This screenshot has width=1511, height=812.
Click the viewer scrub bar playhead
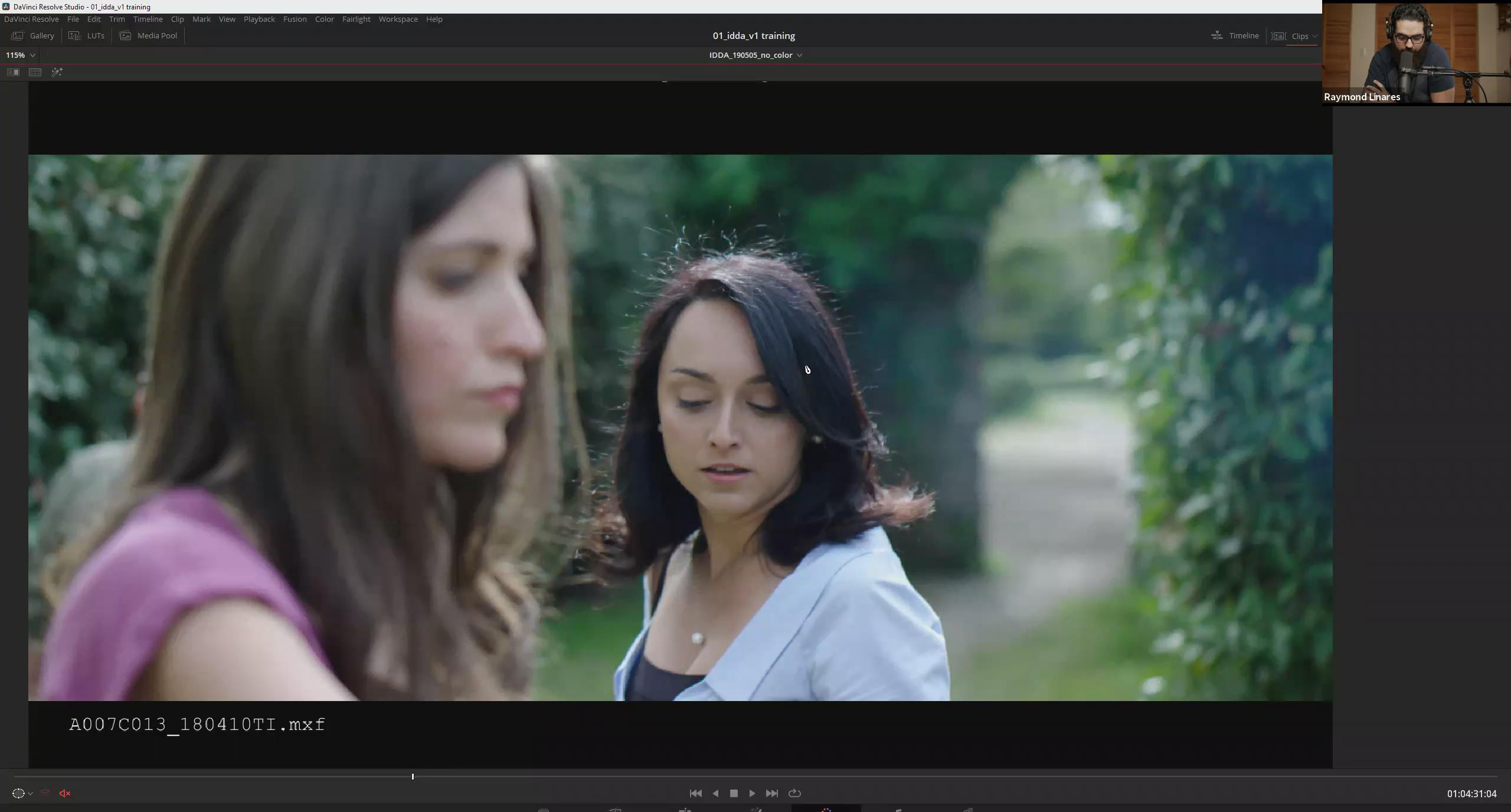[x=413, y=777]
